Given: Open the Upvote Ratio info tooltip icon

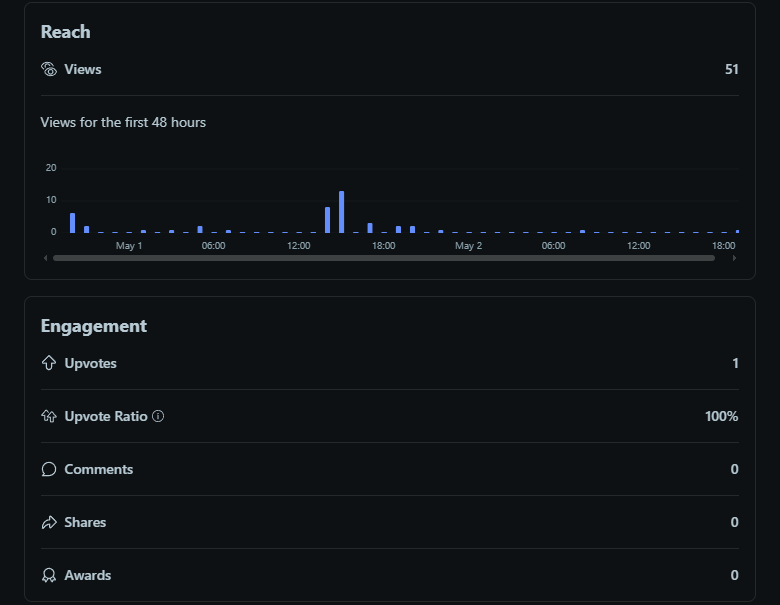Looking at the screenshot, I should (x=158, y=416).
